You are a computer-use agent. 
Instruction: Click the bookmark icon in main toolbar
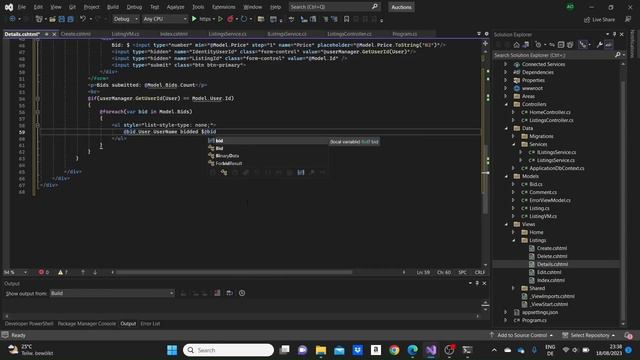coord(346,19)
